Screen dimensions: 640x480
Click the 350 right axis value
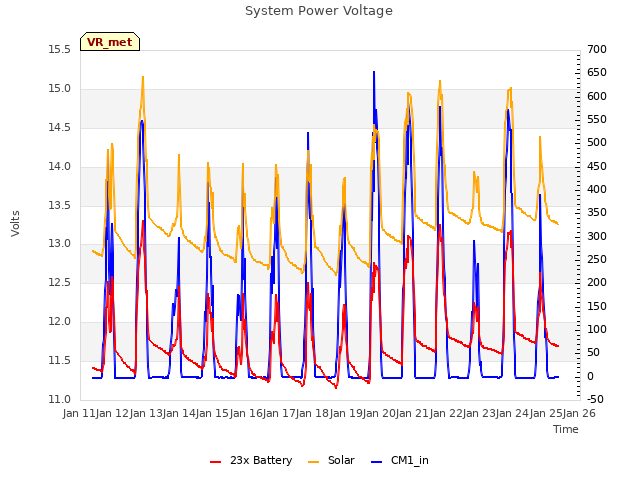597,213
